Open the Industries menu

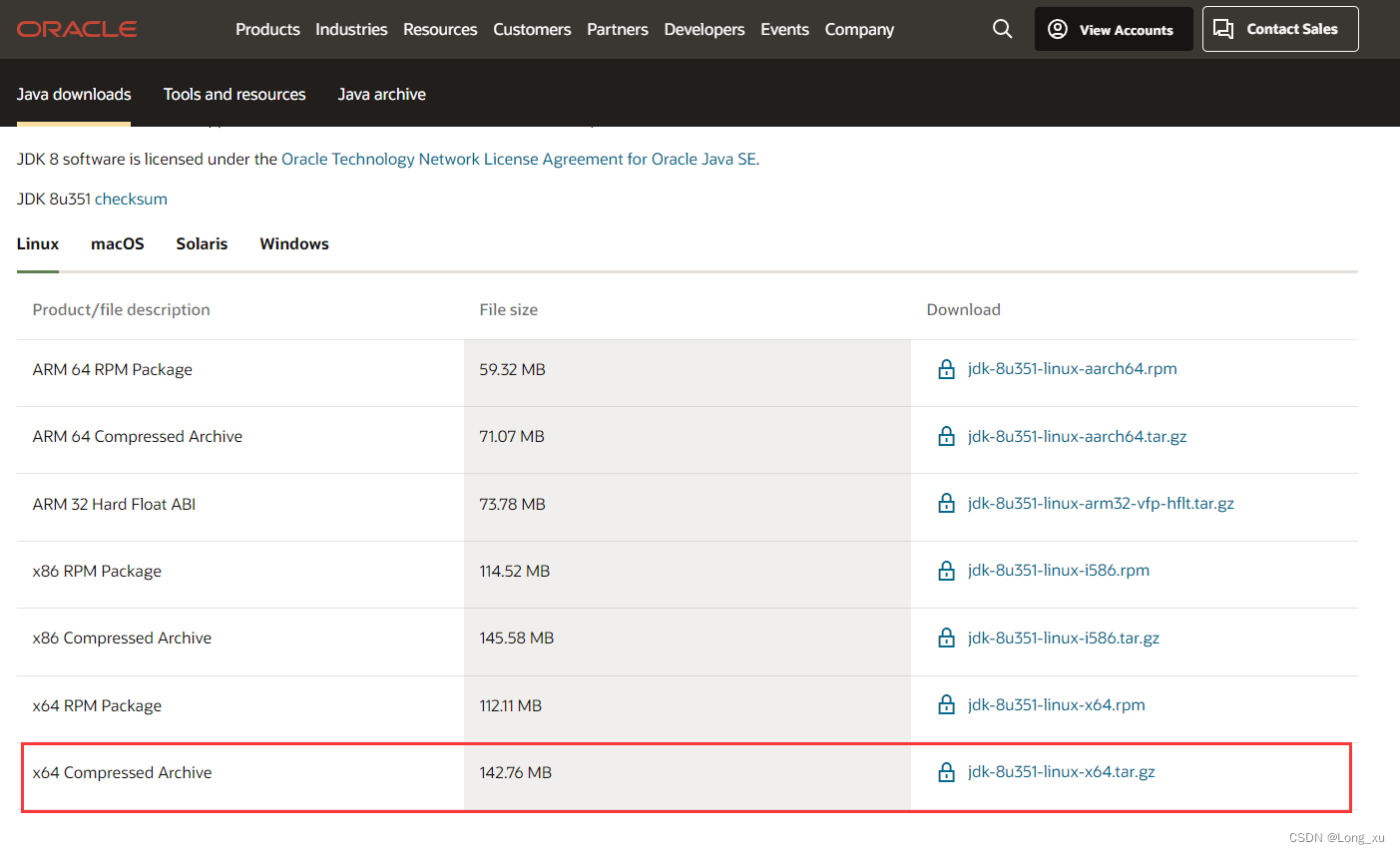click(351, 29)
